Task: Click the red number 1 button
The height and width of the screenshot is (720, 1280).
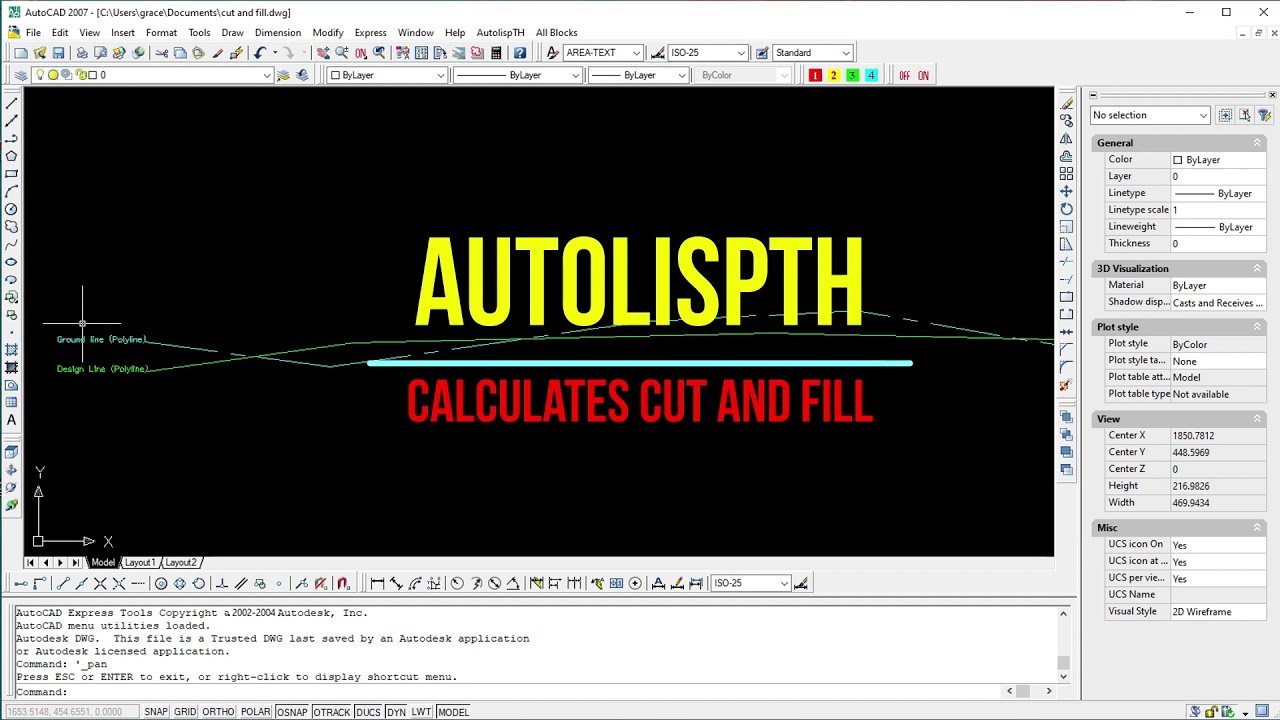Action: tap(815, 75)
